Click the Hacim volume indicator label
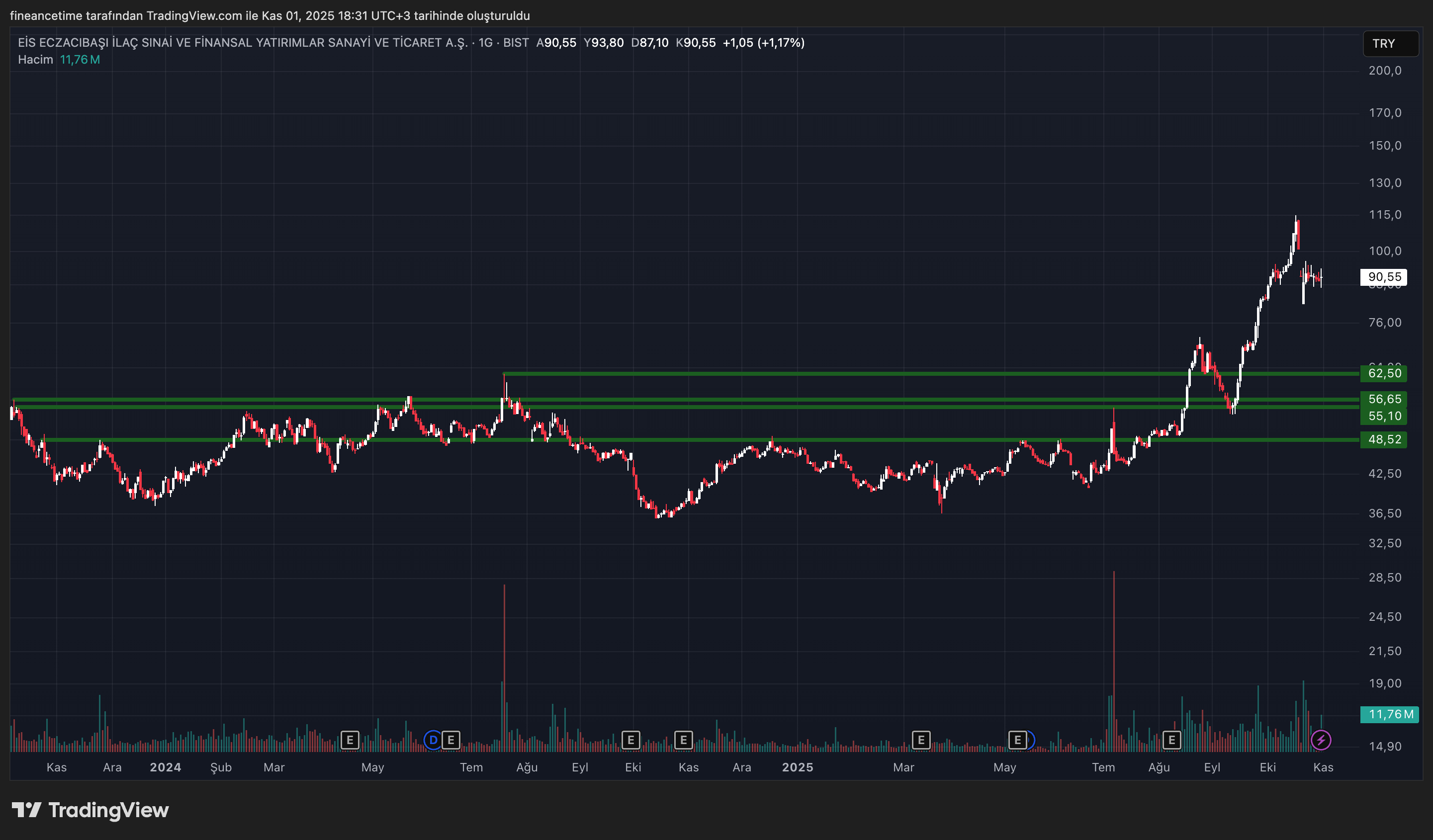Screen dimensions: 1433x840 (x=35, y=60)
